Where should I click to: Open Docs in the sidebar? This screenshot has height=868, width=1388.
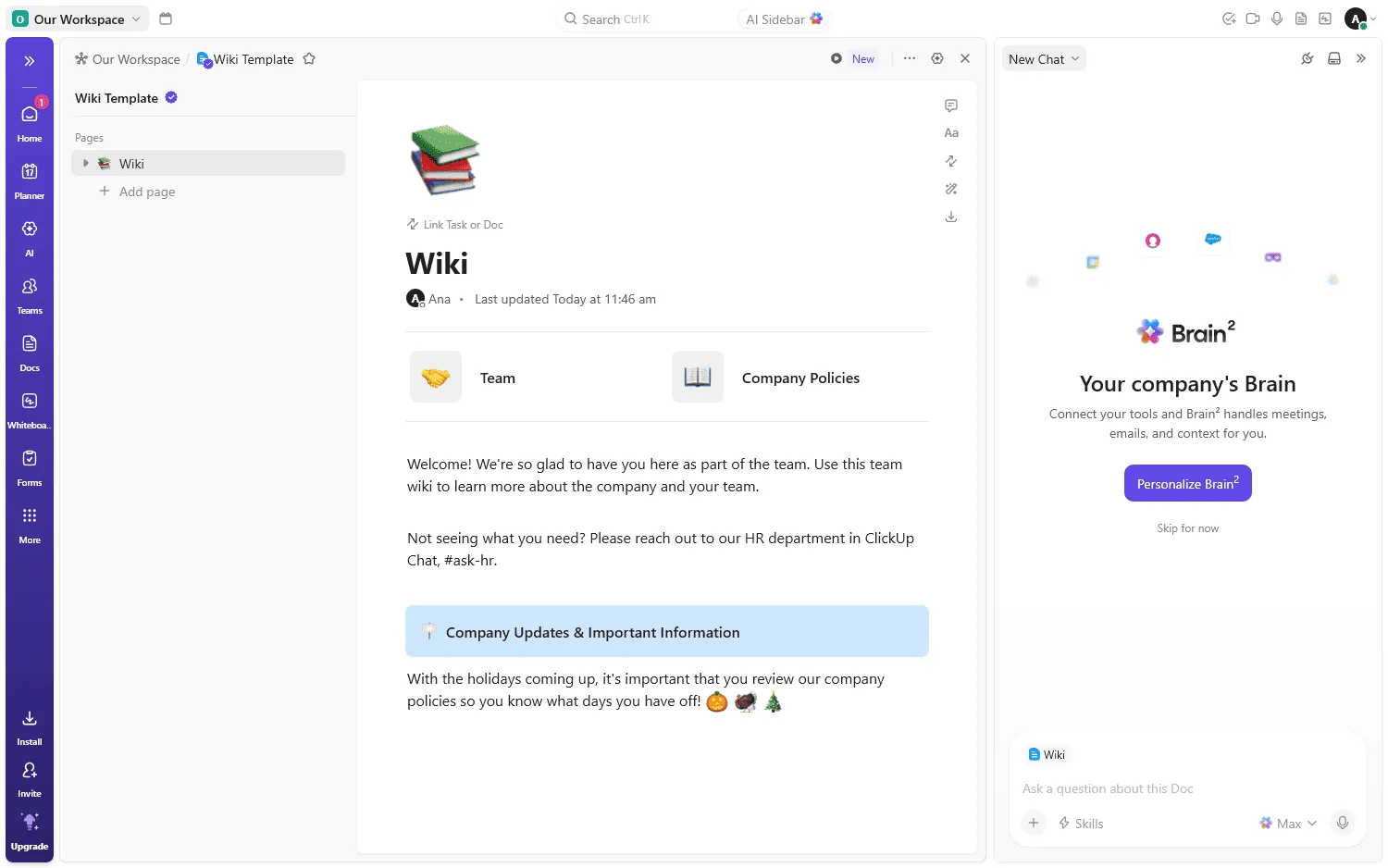point(30,352)
